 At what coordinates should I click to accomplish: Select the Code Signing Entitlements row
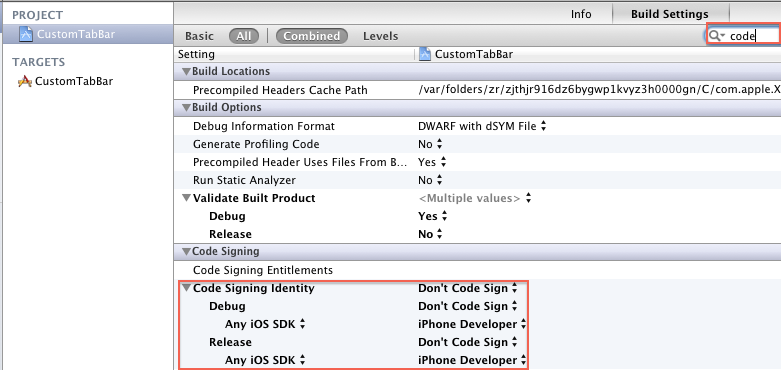click(477, 270)
